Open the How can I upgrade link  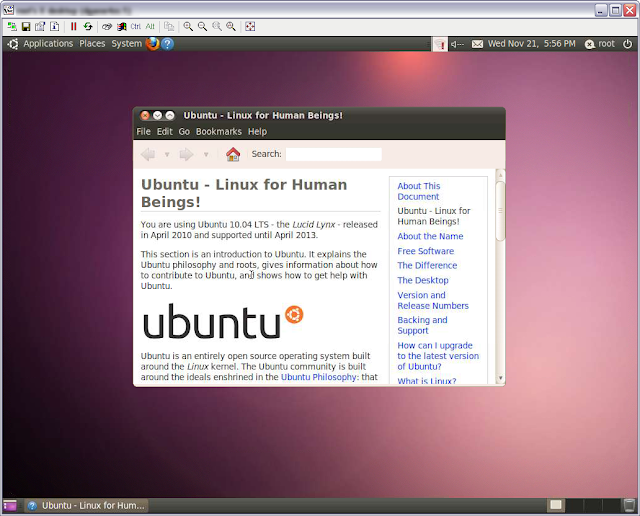point(438,356)
